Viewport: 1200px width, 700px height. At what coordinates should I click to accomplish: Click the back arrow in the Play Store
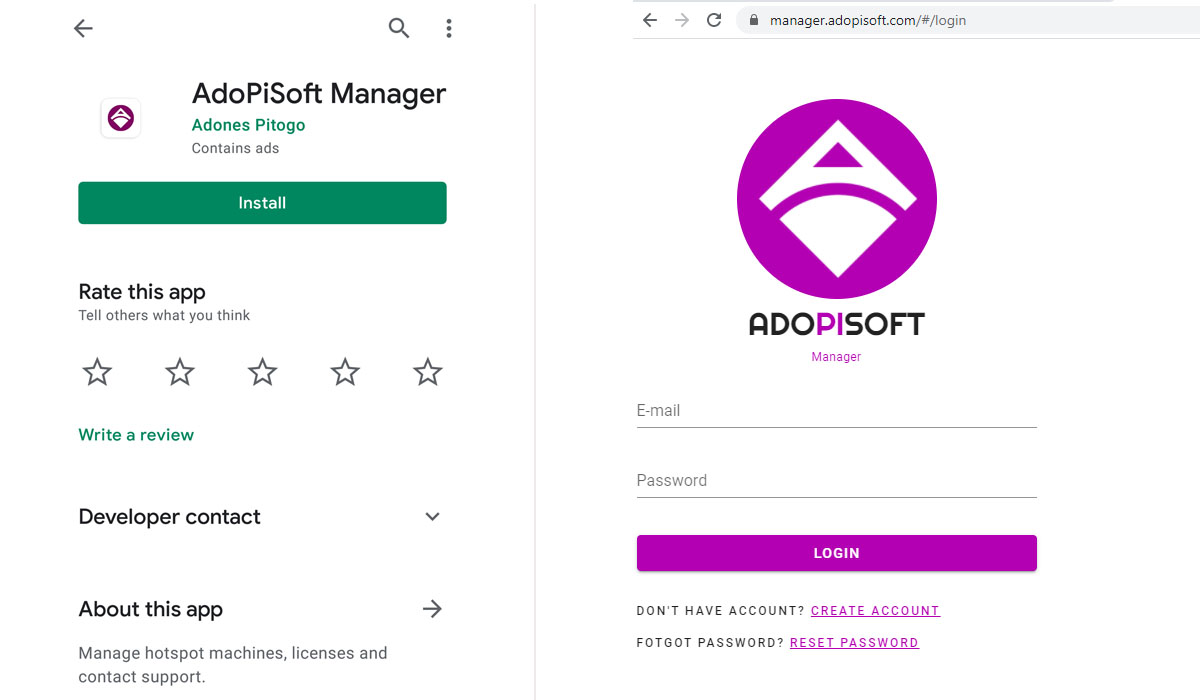[x=83, y=28]
